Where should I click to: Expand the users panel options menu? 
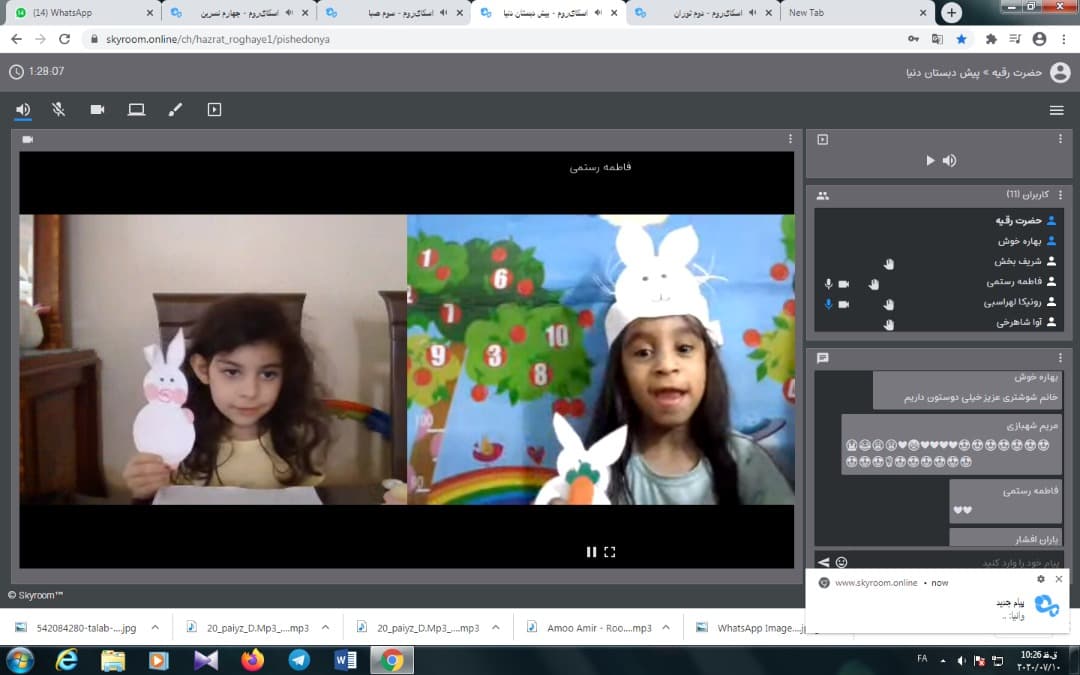point(1060,195)
